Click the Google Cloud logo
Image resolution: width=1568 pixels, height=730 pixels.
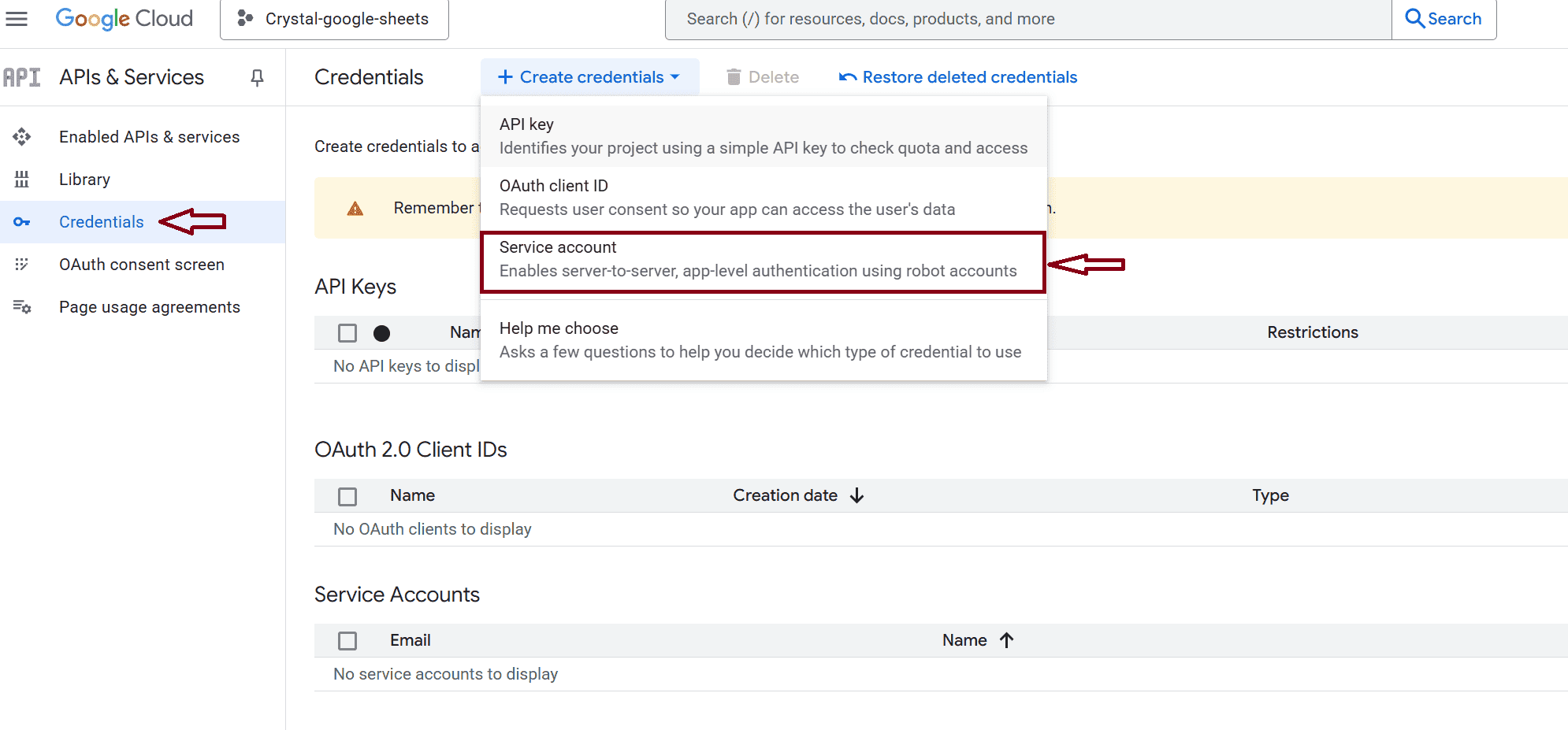124,19
